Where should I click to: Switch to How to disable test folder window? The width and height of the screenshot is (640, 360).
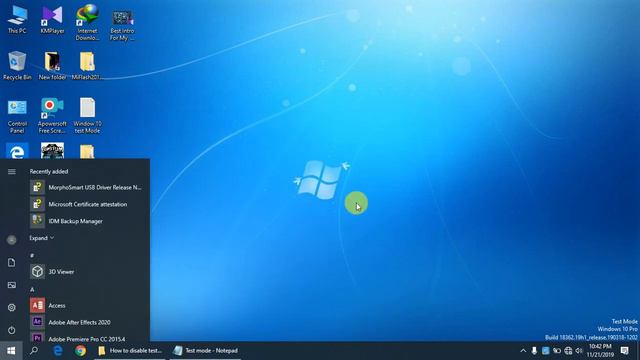(x=130, y=351)
